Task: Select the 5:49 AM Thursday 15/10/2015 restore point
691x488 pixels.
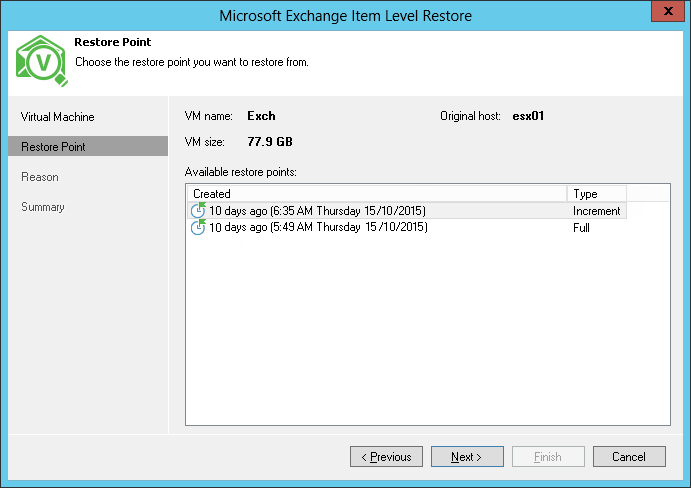Action: (x=407, y=227)
